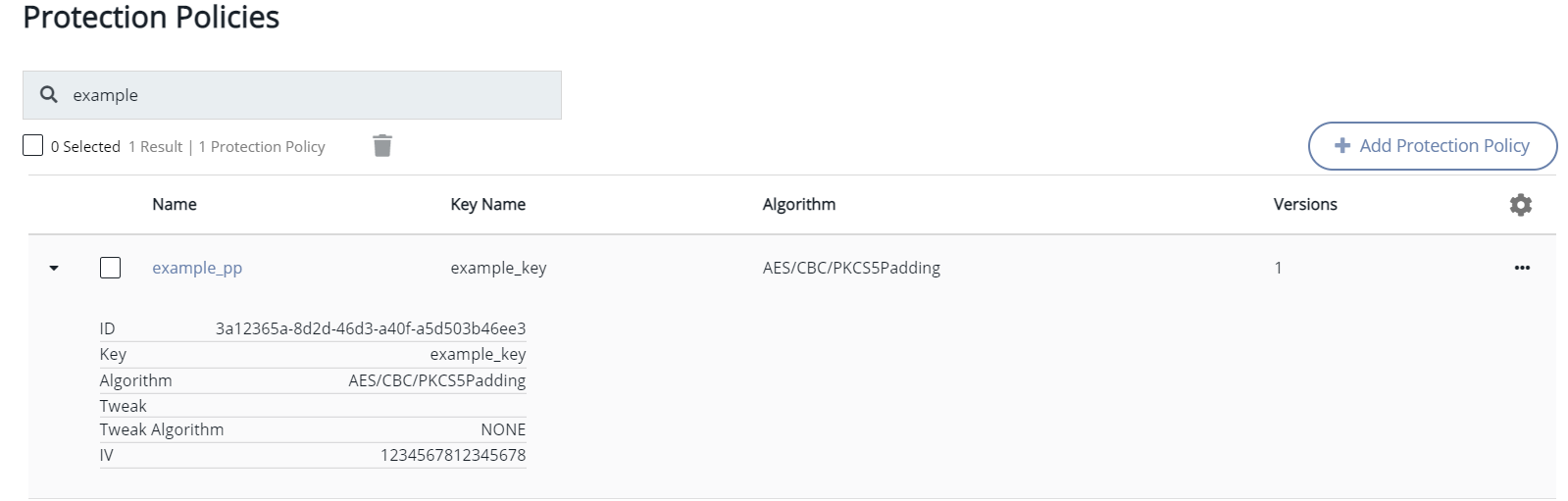The width and height of the screenshot is (1568, 501).
Task: Sort by the Name column header
Action: 175,204
